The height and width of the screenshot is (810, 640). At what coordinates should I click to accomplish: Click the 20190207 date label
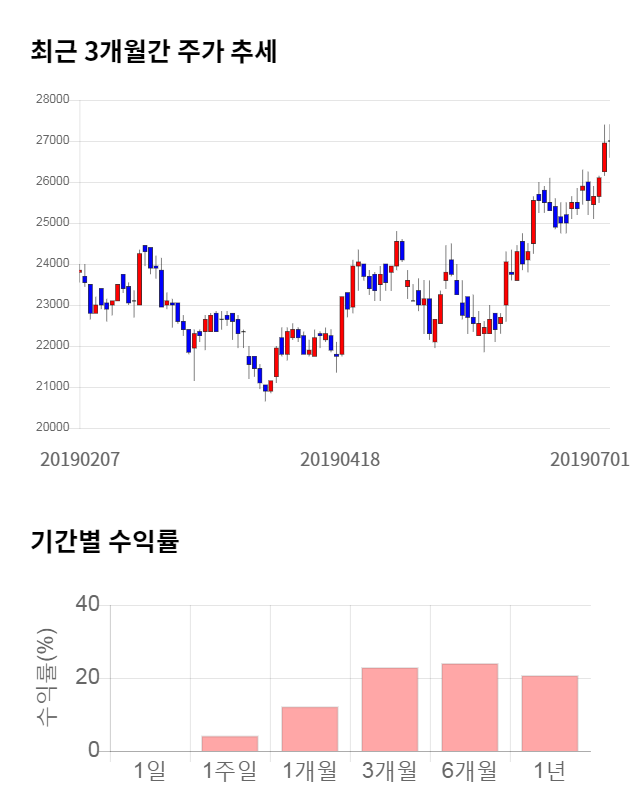point(80,459)
